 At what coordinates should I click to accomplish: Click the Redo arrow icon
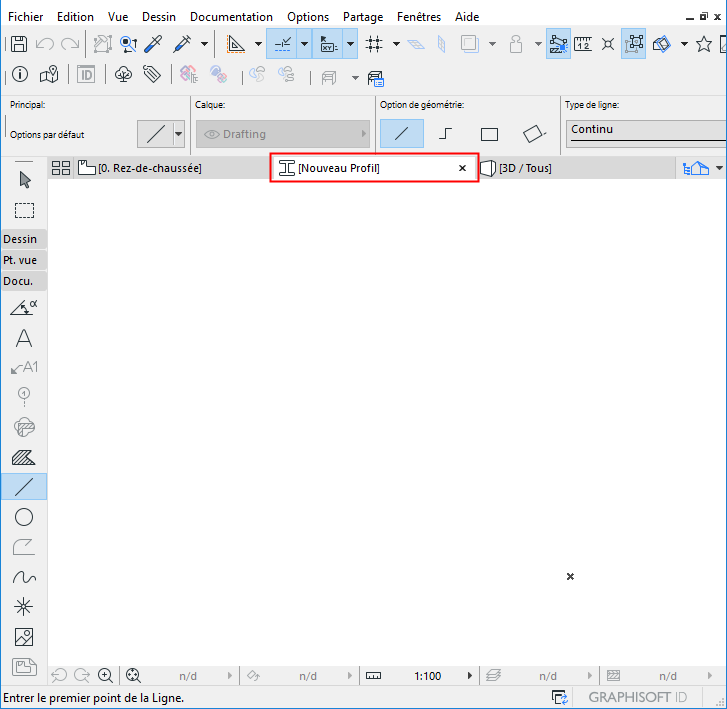(x=70, y=44)
